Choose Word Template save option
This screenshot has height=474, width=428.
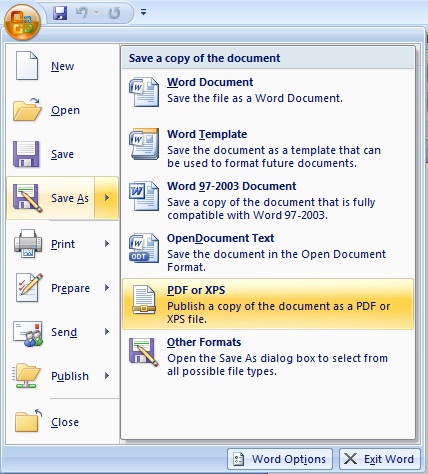[x=268, y=148]
